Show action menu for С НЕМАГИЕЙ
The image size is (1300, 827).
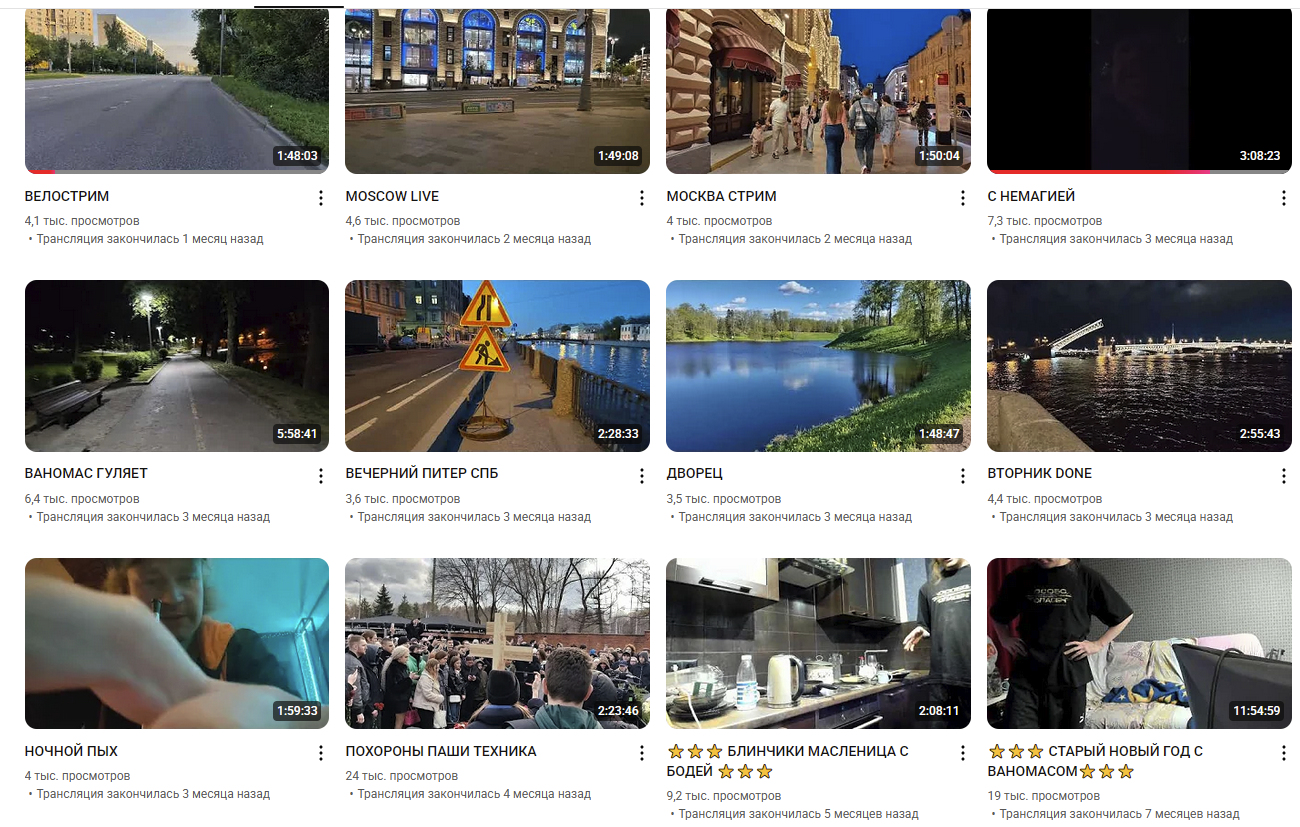pyautogui.click(x=1284, y=198)
